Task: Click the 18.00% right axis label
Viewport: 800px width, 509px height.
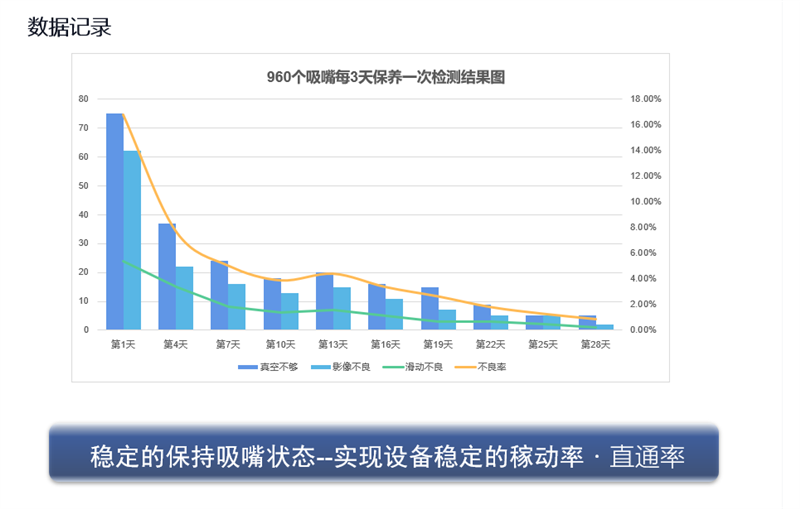Action: [646, 99]
